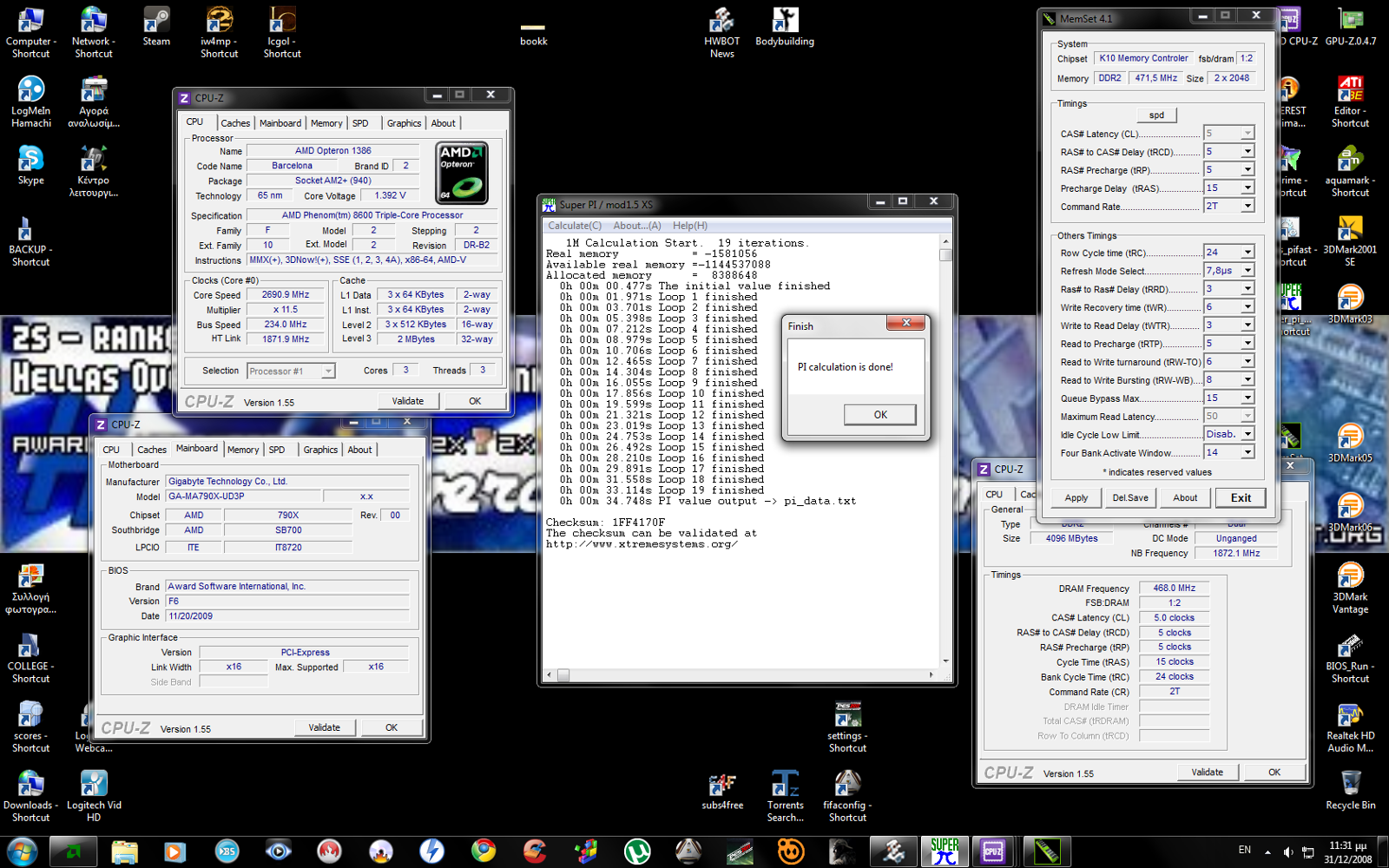Click the About button in MemSet
The width and height of the screenshot is (1389, 868).
1185,497
